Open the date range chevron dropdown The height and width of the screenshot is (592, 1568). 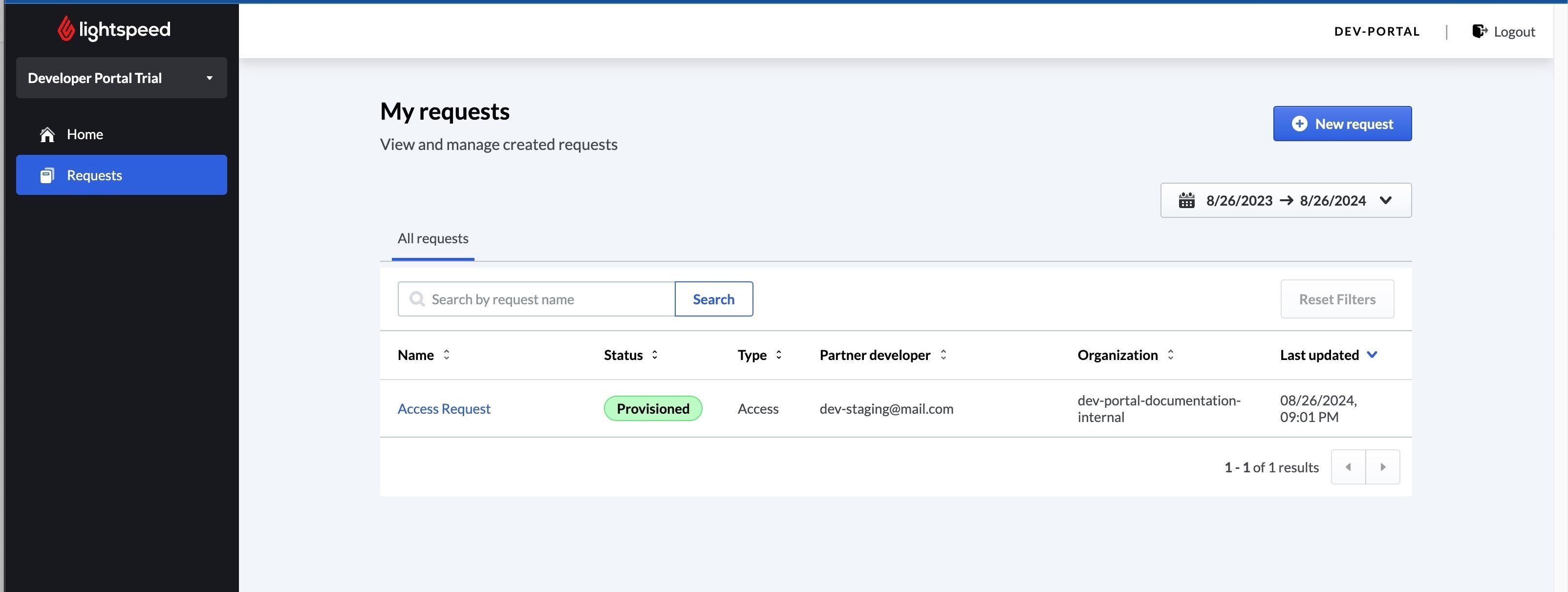click(1385, 201)
